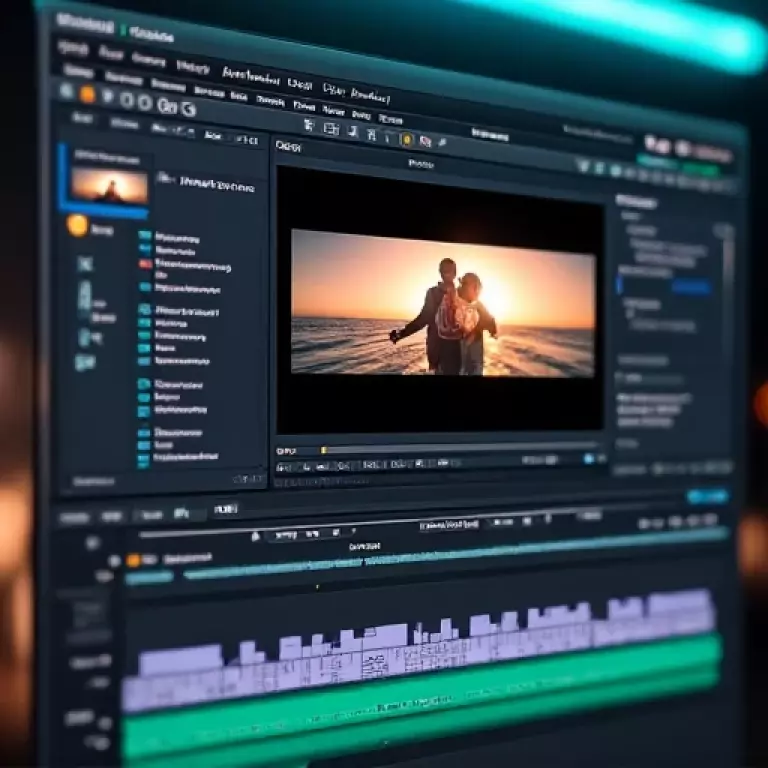Click the first teal file icon in the media list
Image resolution: width=768 pixels, height=768 pixels.
click(x=145, y=237)
